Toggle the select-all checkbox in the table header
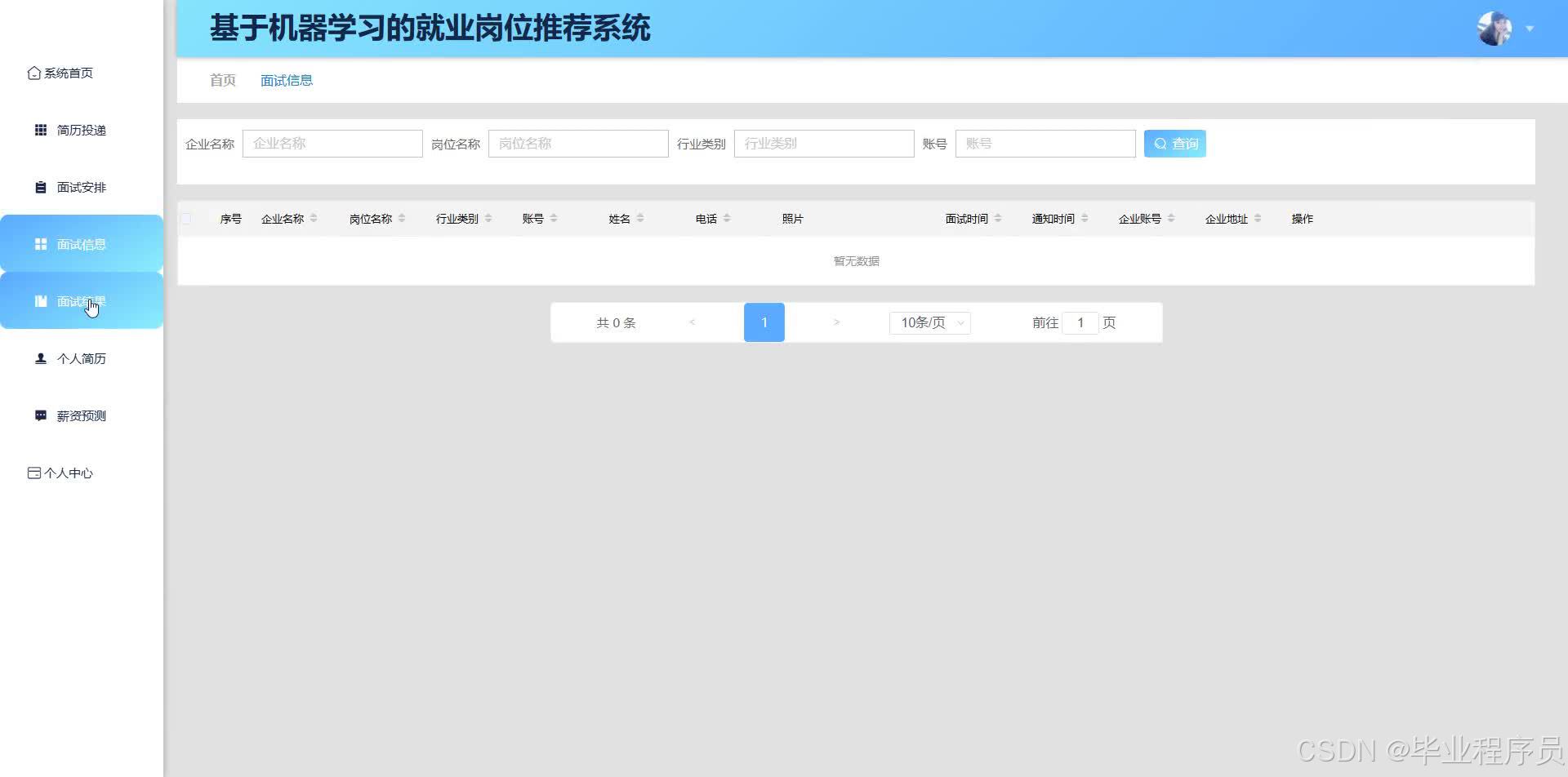 [x=185, y=218]
